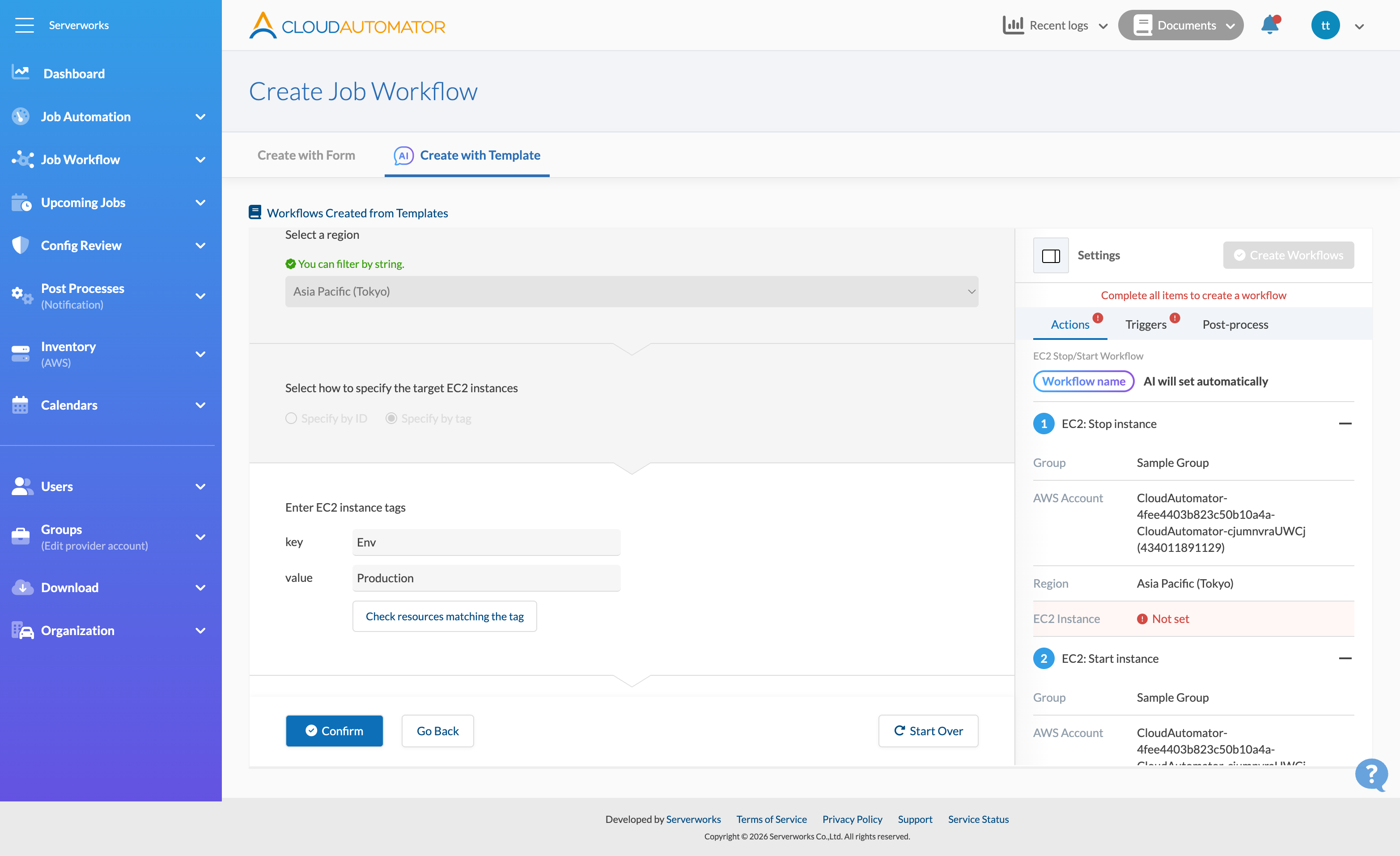This screenshot has height=856, width=1400.
Task: Open the Serverworks footer link
Action: pos(693,819)
